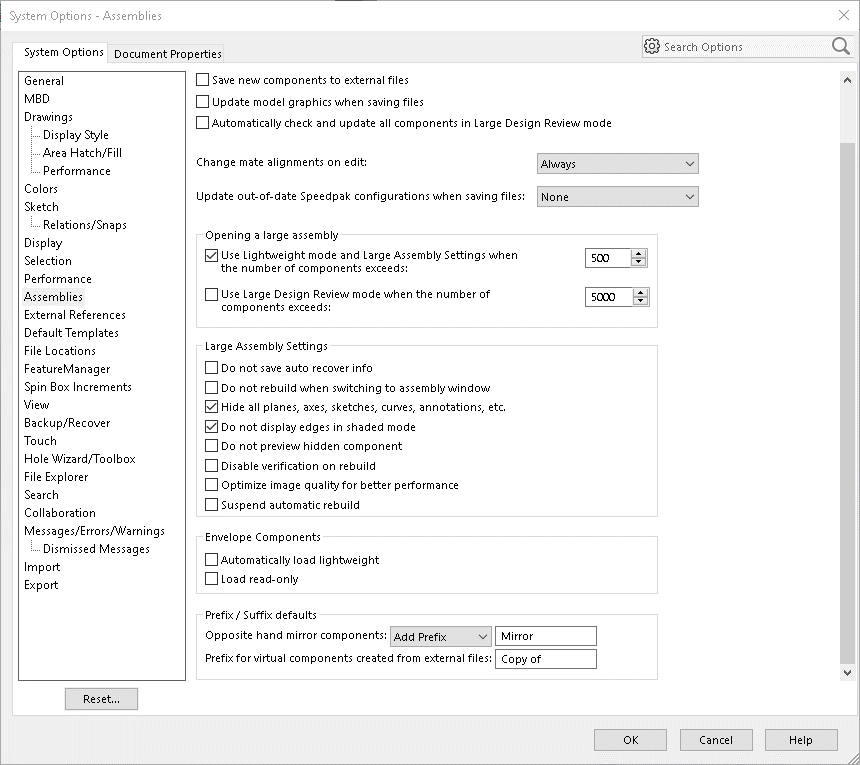Uncheck Do not display edges in shaded mode
The width and height of the screenshot is (860, 765).
point(211,427)
